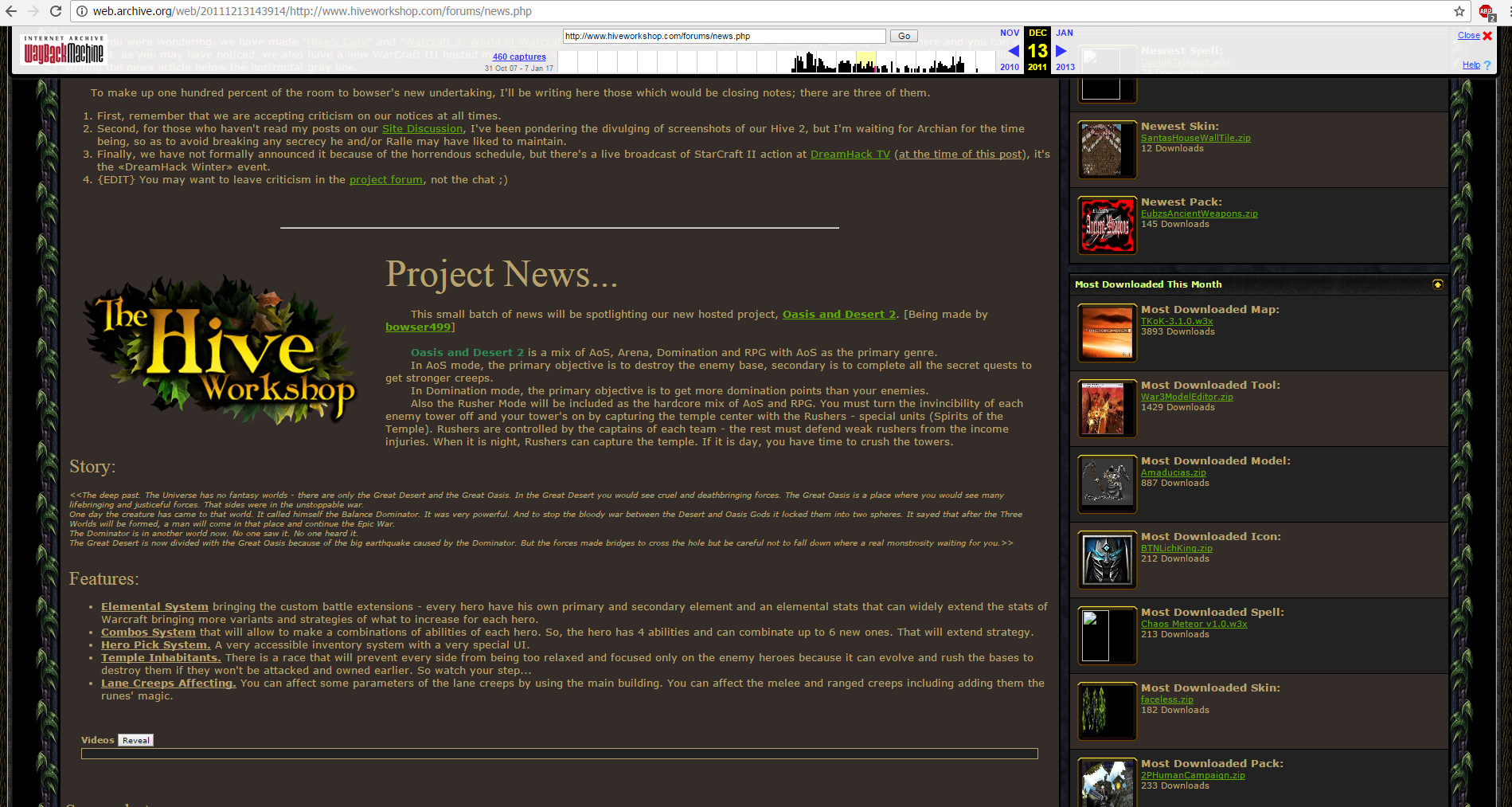This screenshot has height=807, width=1512.
Task: Open the Most Downloaded Spell thumbnail
Action: coord(1107,636)
